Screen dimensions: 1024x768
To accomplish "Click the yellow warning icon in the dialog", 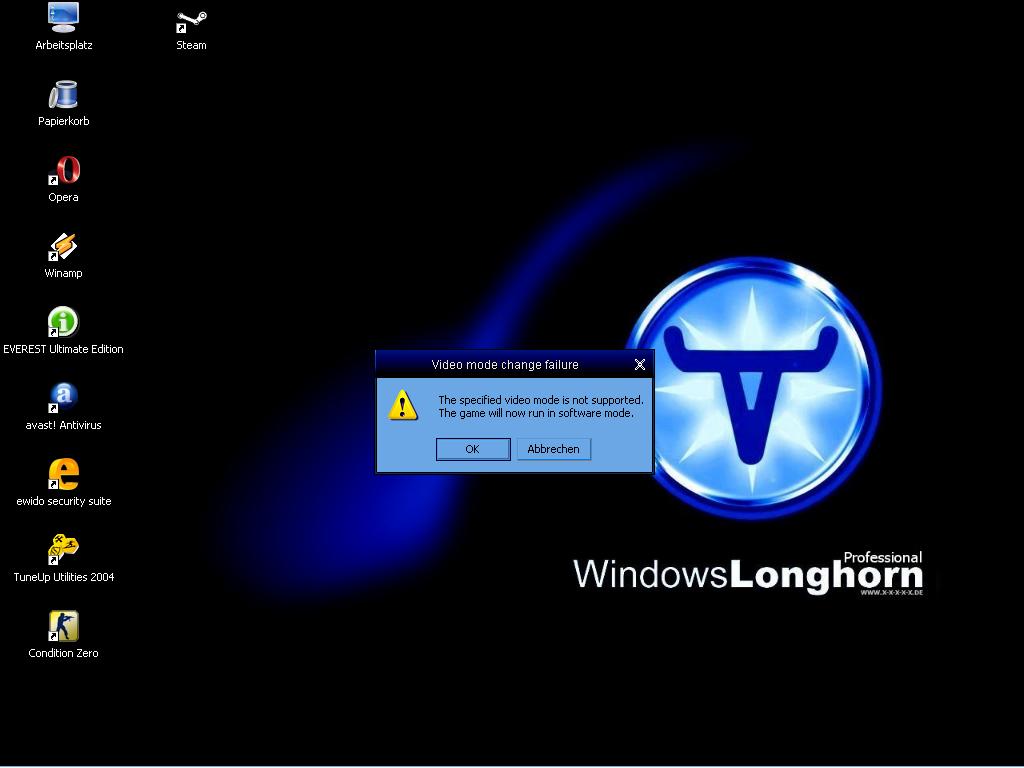I will (403, 405).
